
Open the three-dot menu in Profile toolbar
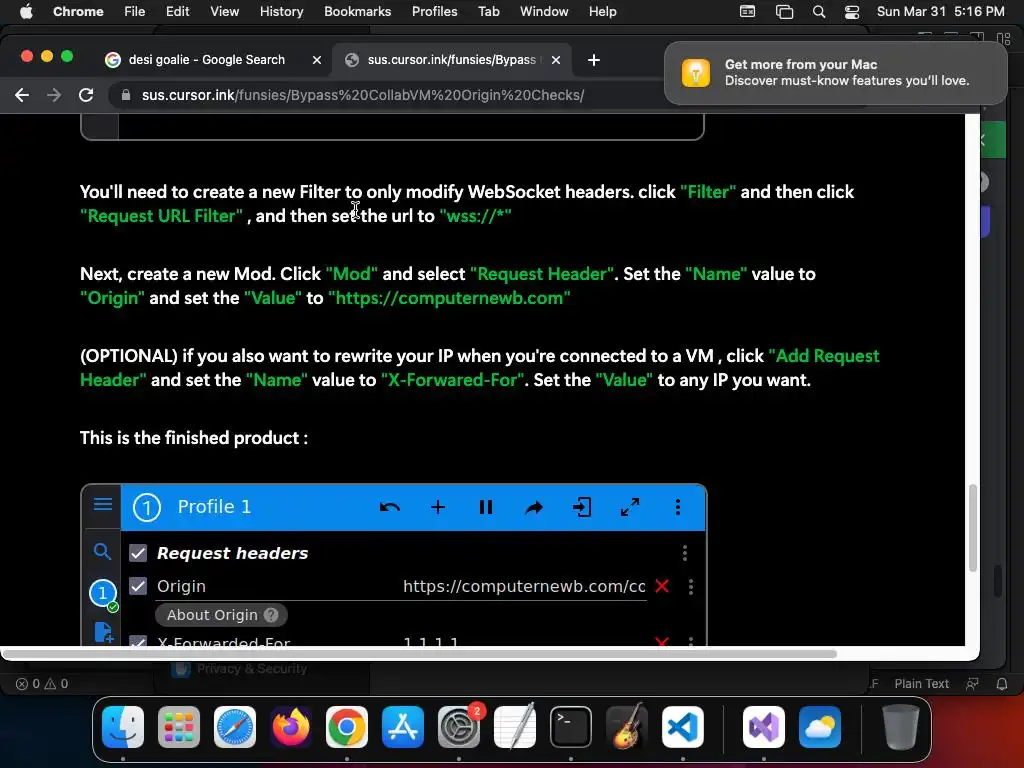tap(678, 507)
